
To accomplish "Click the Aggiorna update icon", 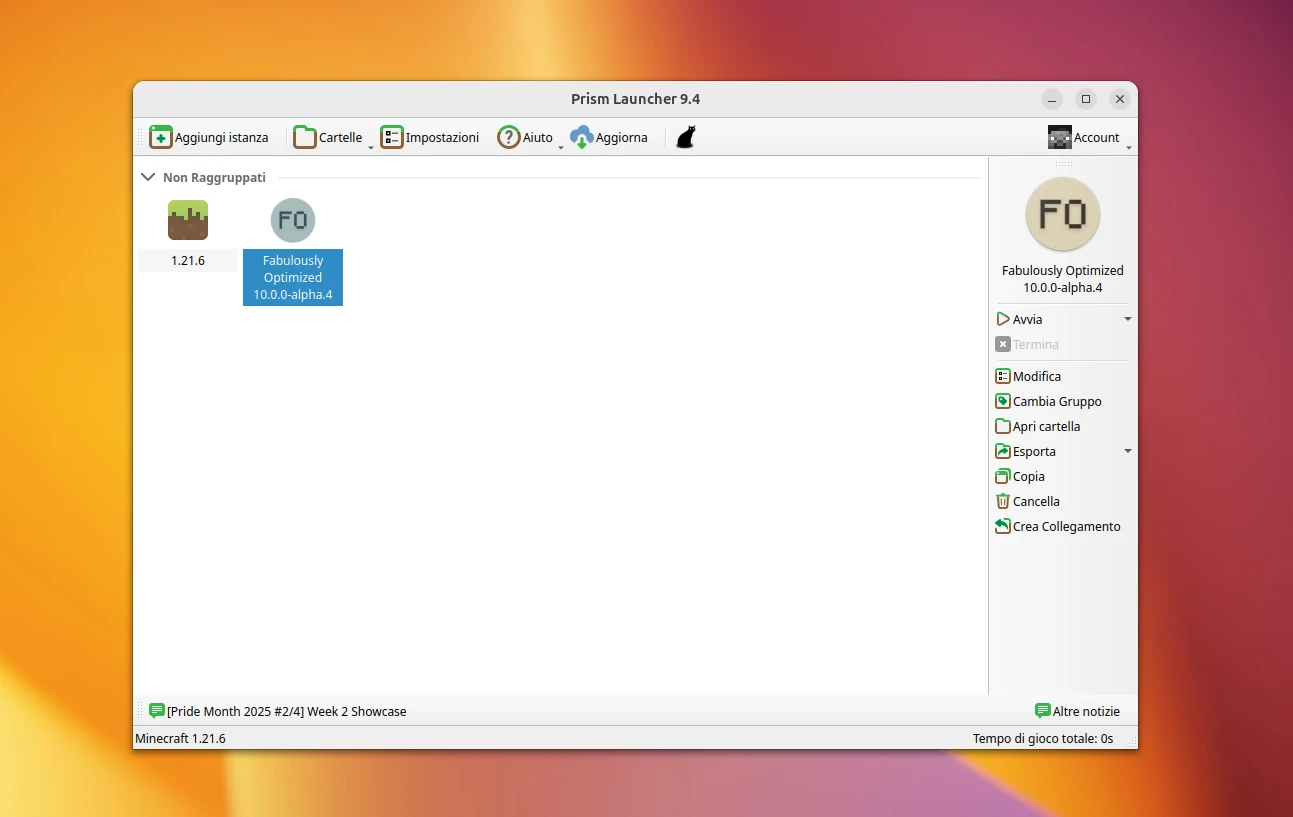I will tap(582, 136).
